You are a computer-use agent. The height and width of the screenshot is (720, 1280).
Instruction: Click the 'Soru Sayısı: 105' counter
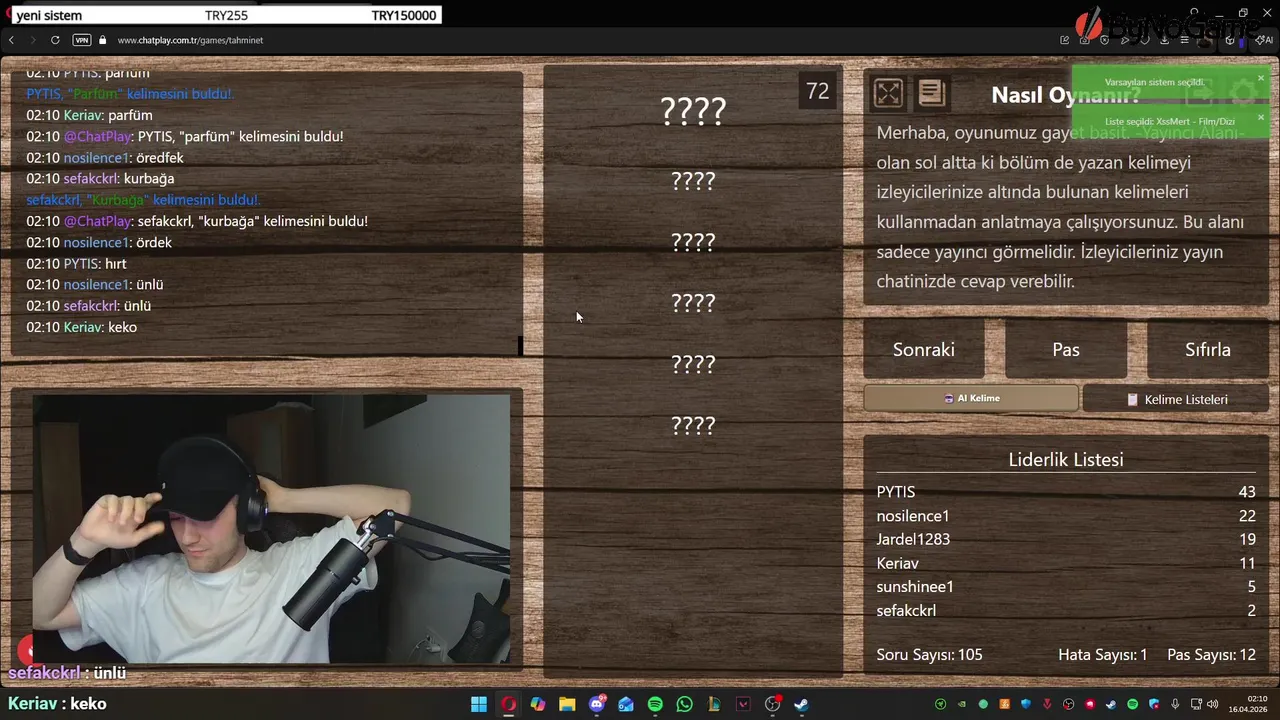(929, 655)
